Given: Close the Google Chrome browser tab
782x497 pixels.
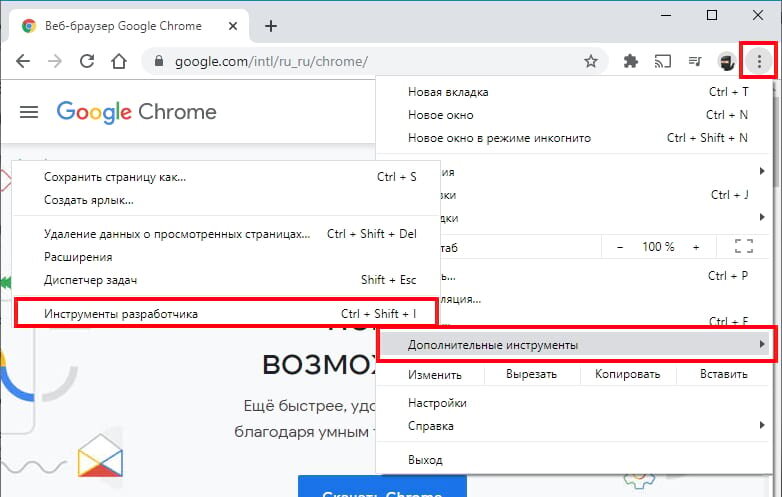Looking at the screenshot, I should click(233, 26).
